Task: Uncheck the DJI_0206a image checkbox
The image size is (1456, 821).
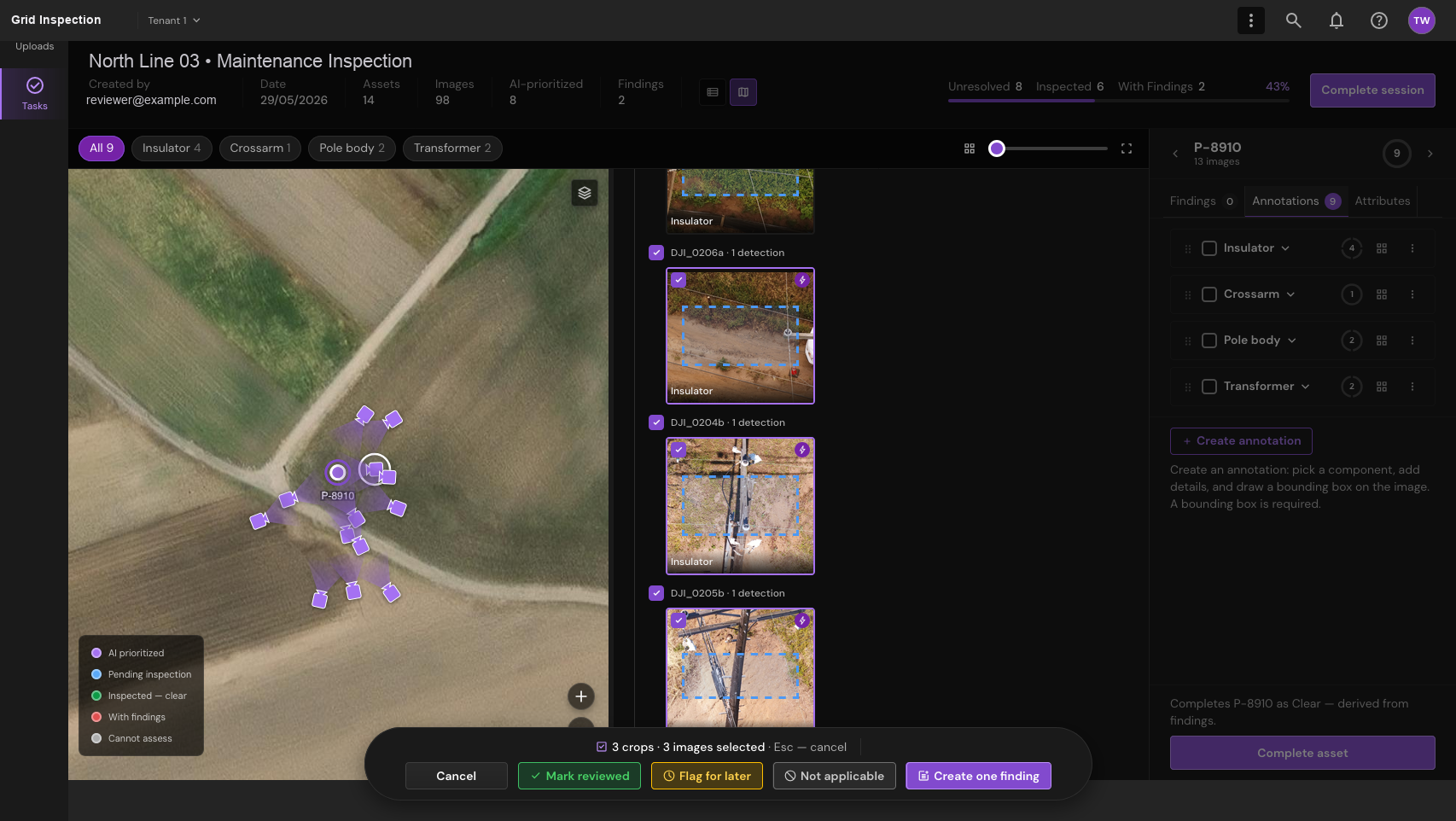Action: [x=656, y=253]
